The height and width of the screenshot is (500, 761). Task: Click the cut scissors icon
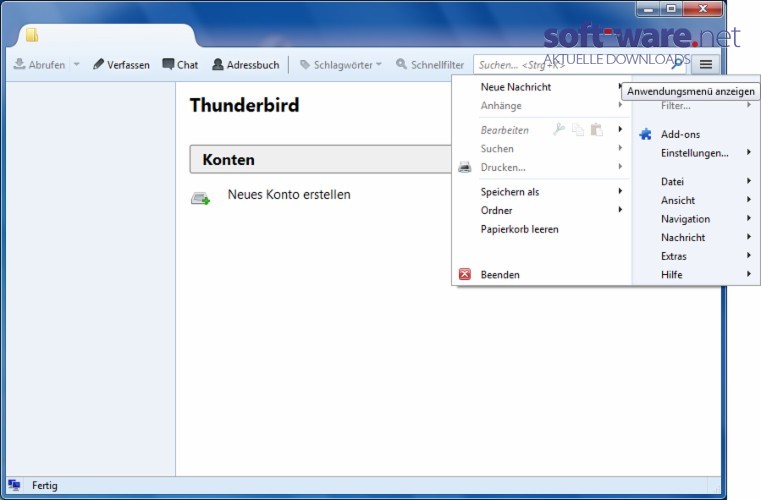point(559,130)
